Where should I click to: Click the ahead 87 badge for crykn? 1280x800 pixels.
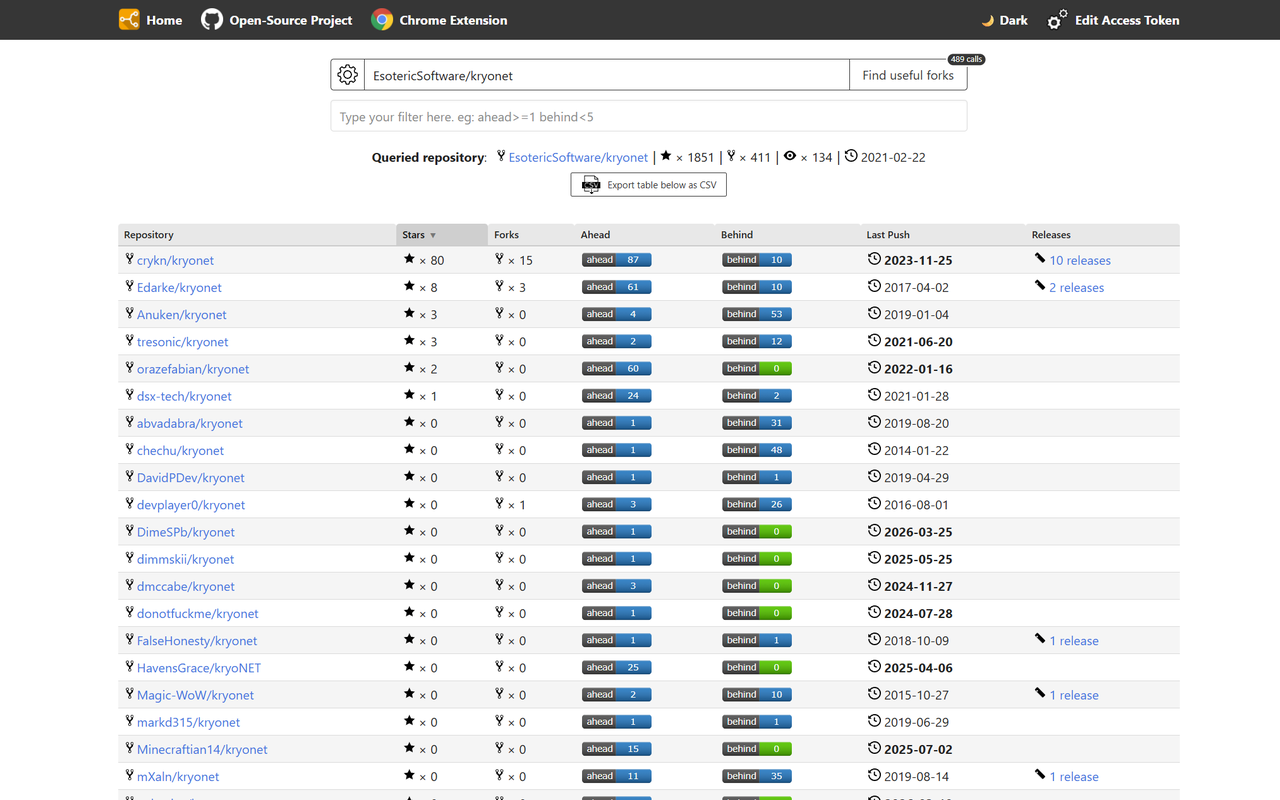617,260
